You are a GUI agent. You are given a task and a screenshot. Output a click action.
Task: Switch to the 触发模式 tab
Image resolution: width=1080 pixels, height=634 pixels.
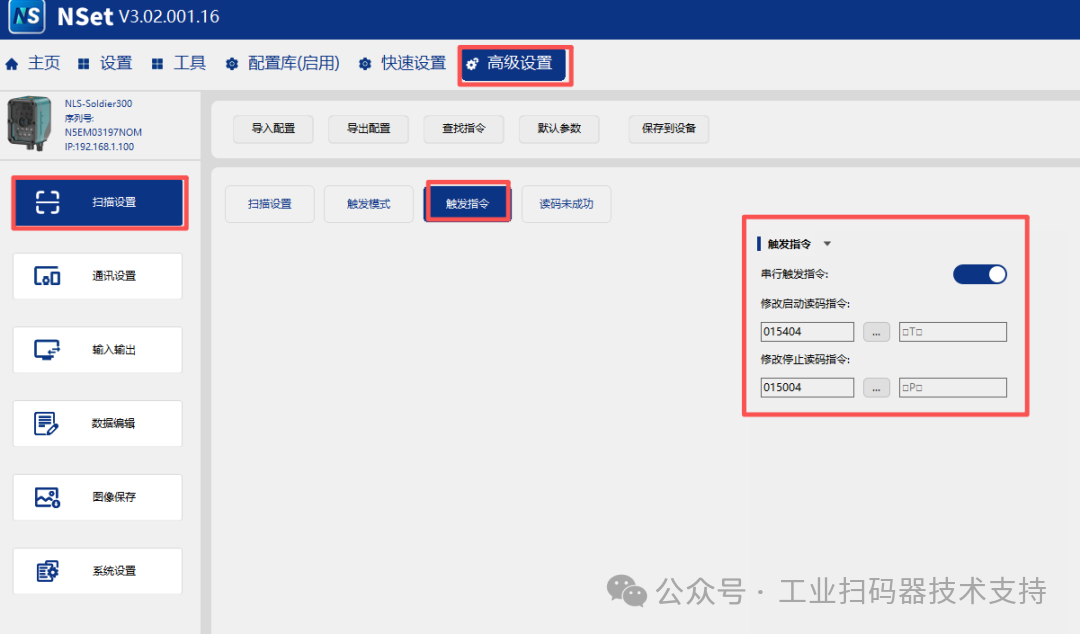click(x=368, y=204)
